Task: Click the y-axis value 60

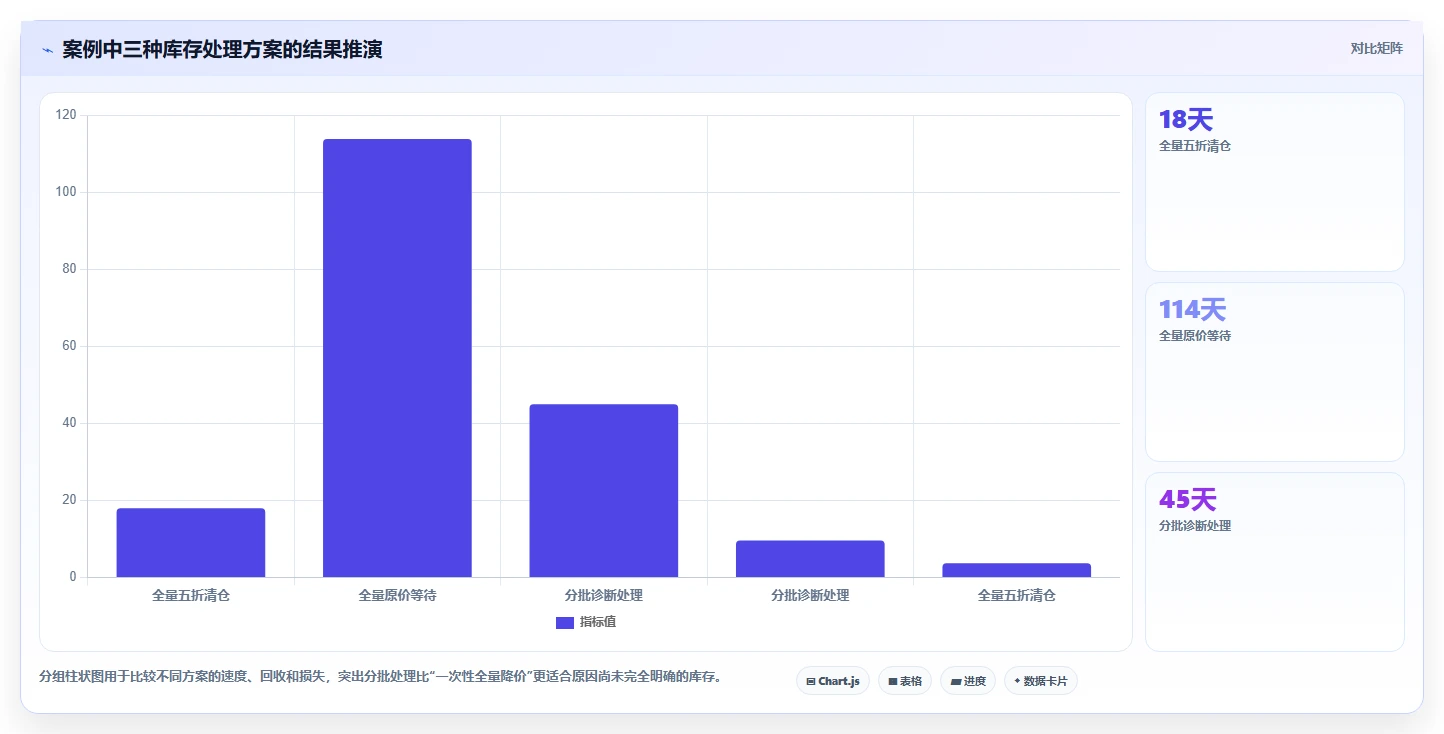Action: (x=69, y=347)
